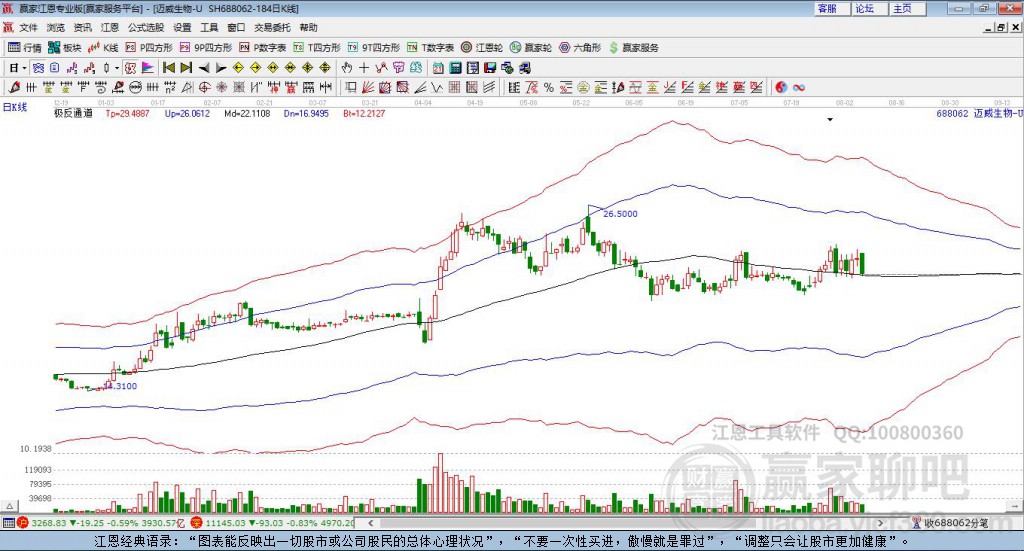
Task: Open the 公式选股 menu
Action: [146, 27]
